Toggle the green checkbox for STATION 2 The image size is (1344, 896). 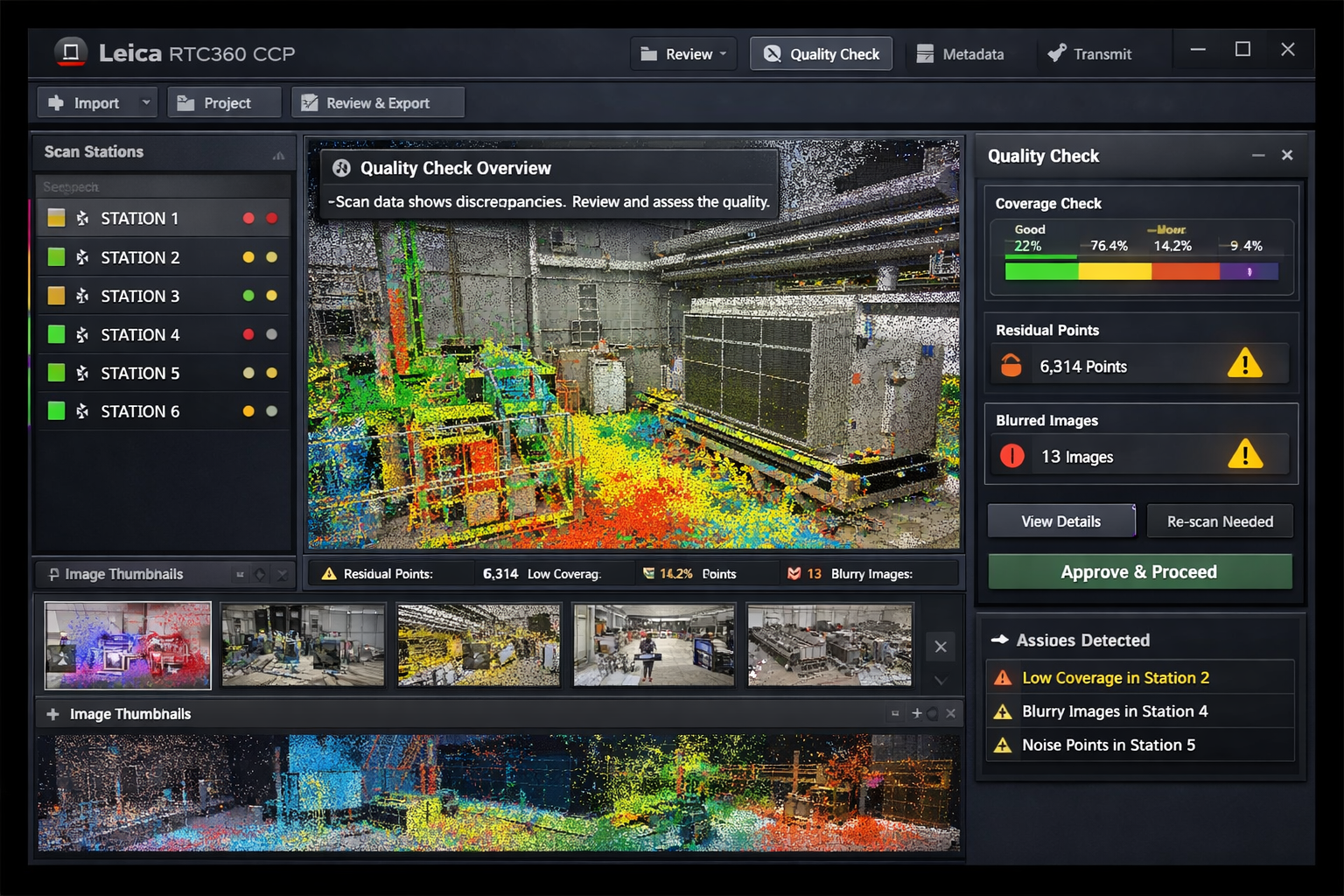click(x=56, y=257)
